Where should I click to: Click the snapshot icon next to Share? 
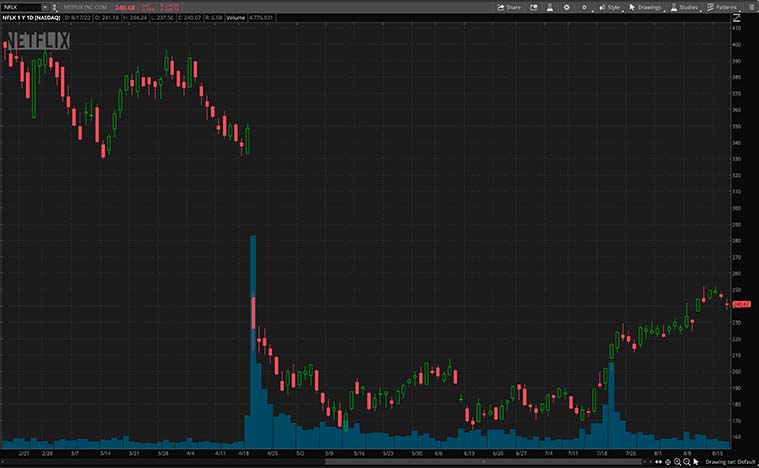(534, 7)
